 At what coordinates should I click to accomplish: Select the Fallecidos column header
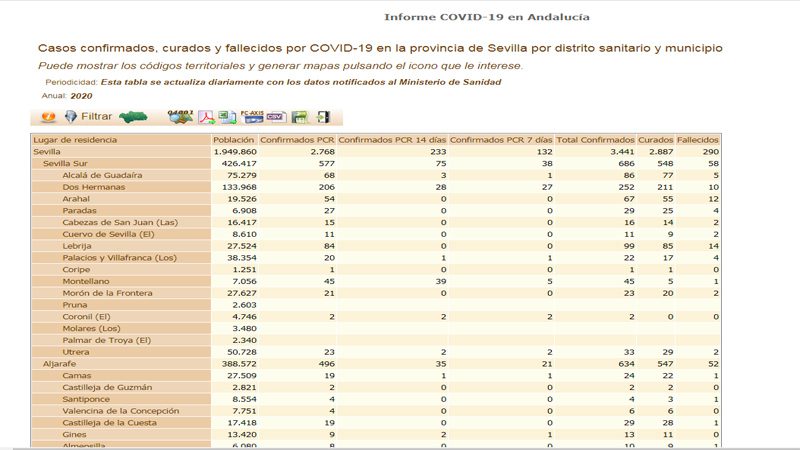coord(697,140)
